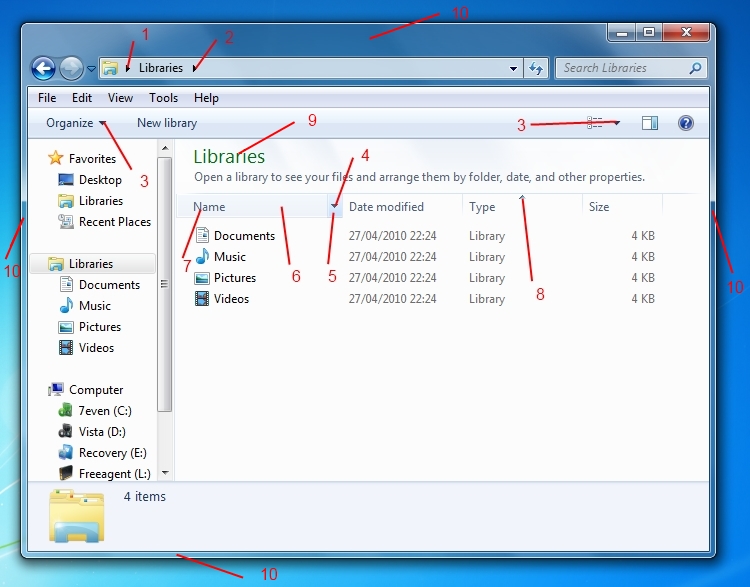Image resolution: width=750 pixels, height=587 pixels.
Task: Open the Freeagent (L:) drive
Action: (114, 474)
